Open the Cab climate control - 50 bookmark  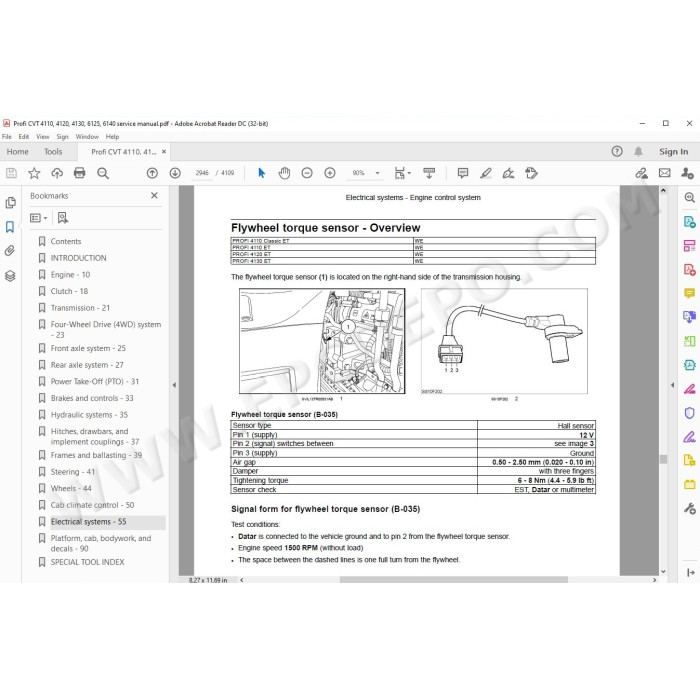[x=92, y=505]
